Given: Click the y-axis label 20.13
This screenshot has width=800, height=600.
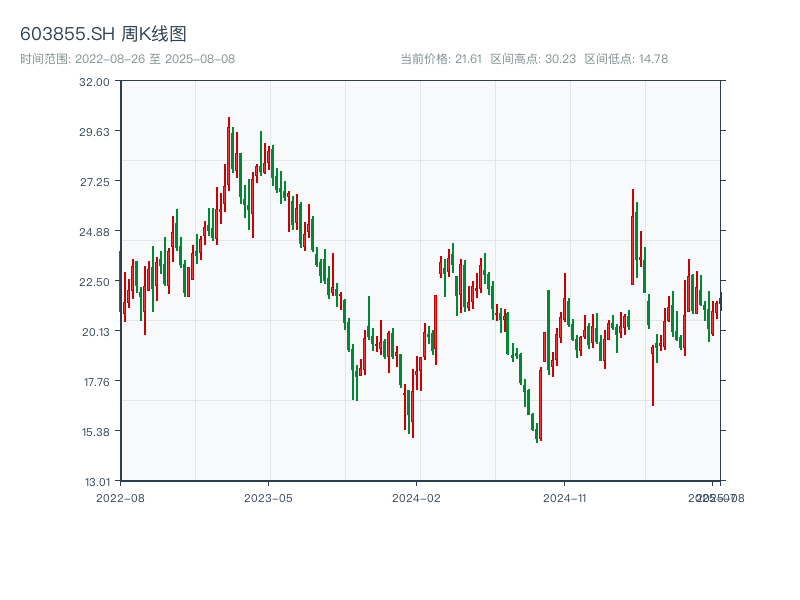Looking at the screenshot, I should (96, 332).
